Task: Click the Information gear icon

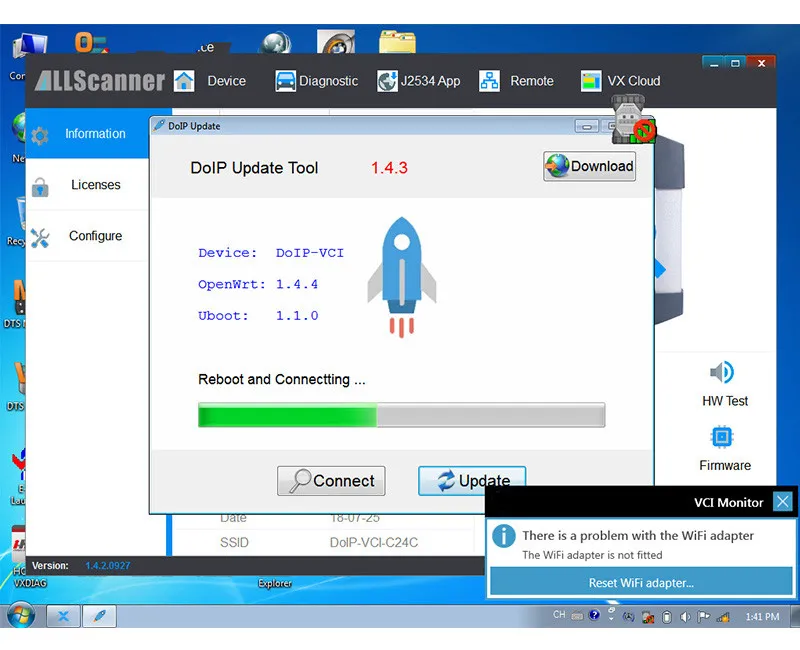Action: pos(40,135)
